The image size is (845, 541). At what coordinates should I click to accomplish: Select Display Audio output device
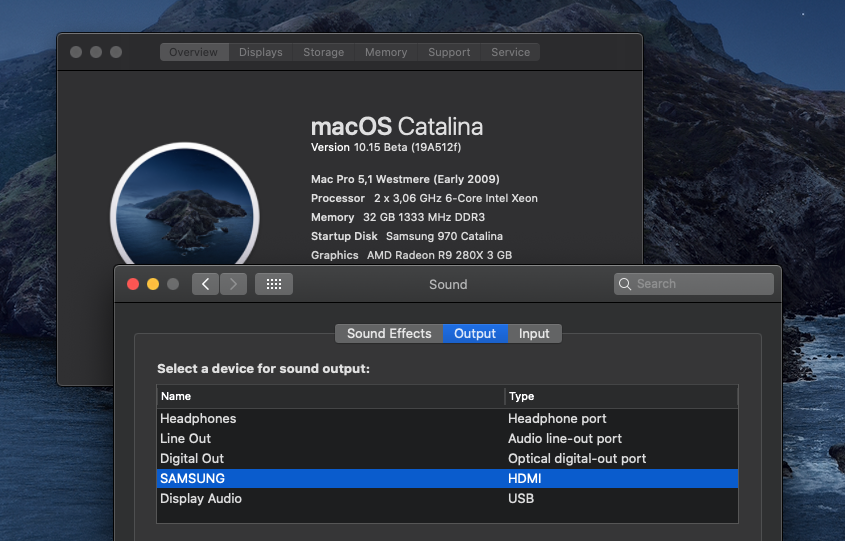click(447, 498)
